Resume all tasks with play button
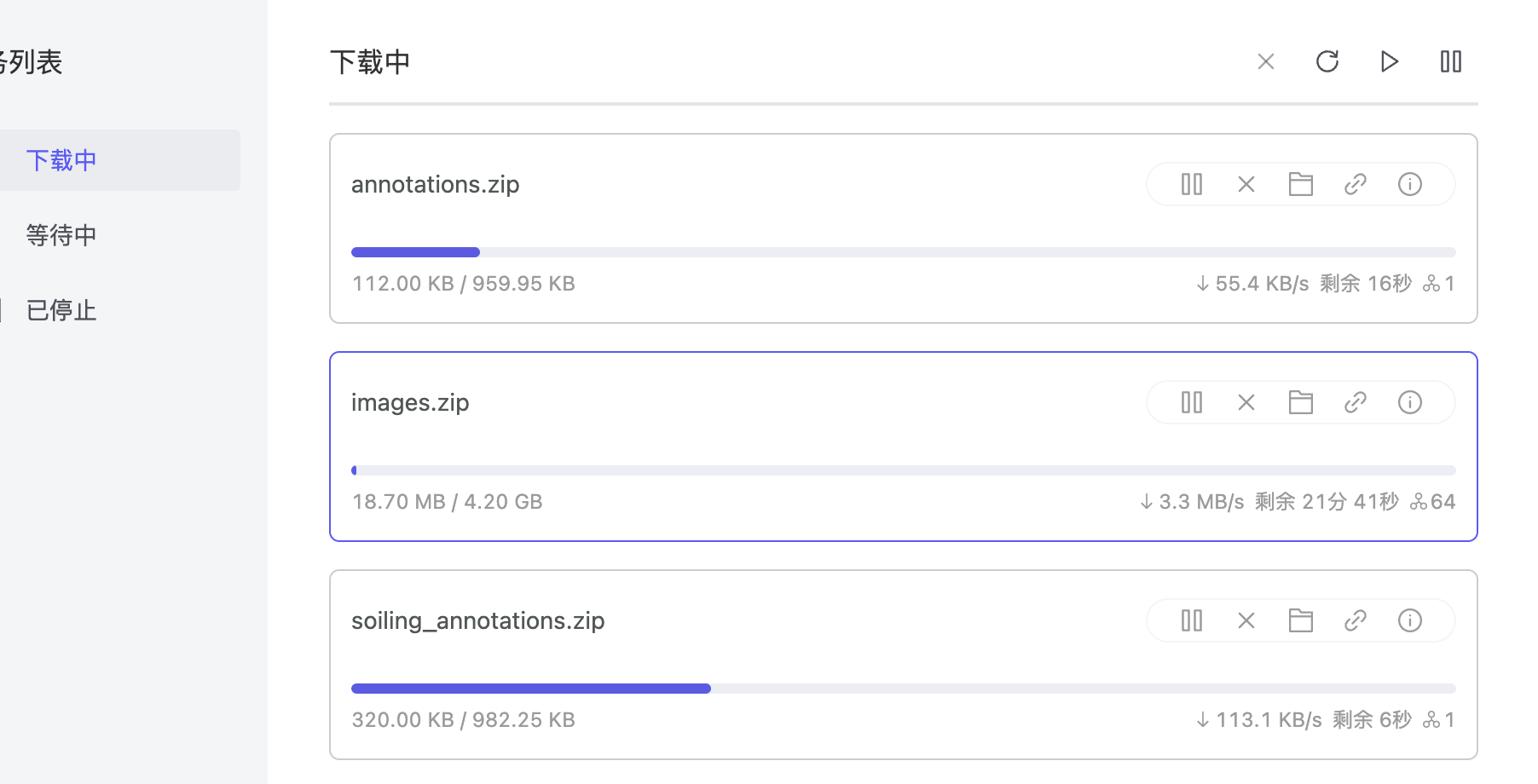Screen dimensions: 1538x784 pos(1390,61)
